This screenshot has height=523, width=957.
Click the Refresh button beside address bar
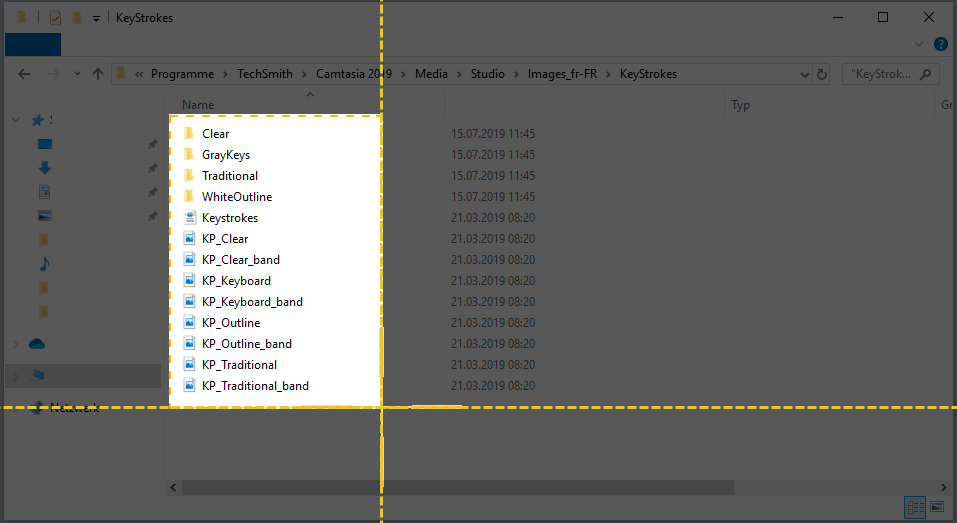tap(822, 74)
